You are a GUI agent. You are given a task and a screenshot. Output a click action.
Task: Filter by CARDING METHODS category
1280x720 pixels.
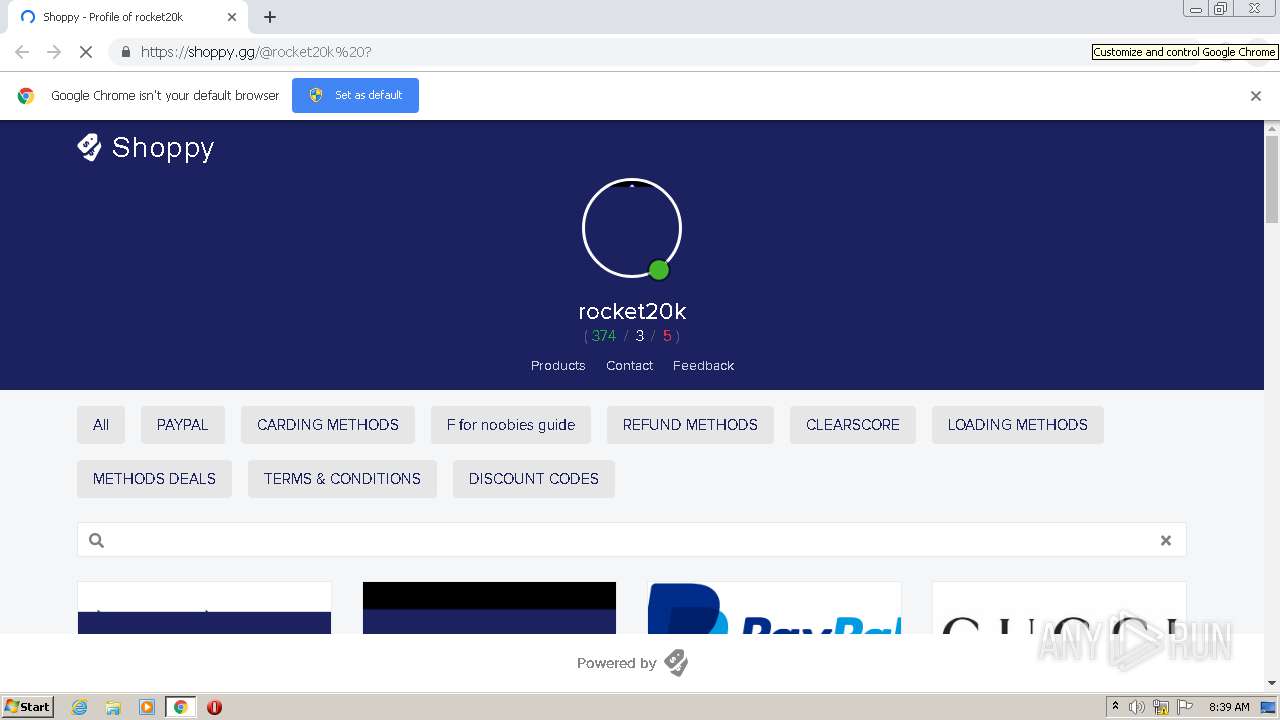[328, 425]
